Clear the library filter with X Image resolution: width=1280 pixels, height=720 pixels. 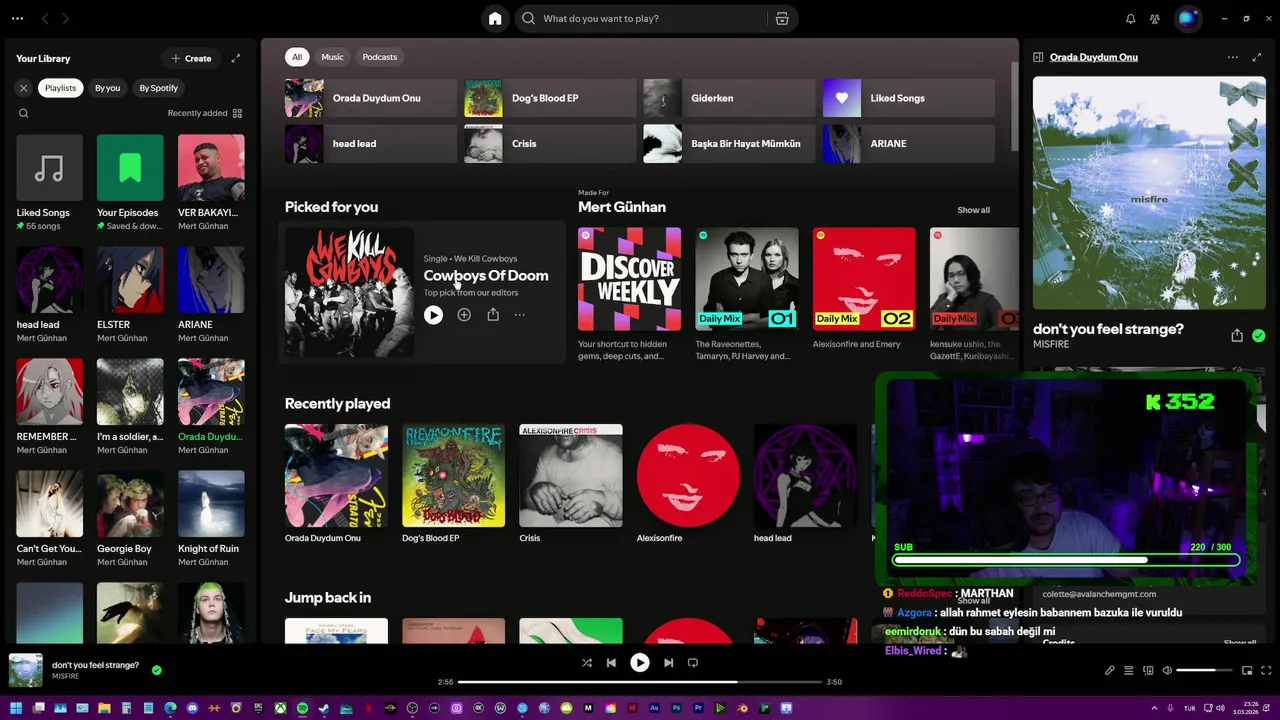24,88
